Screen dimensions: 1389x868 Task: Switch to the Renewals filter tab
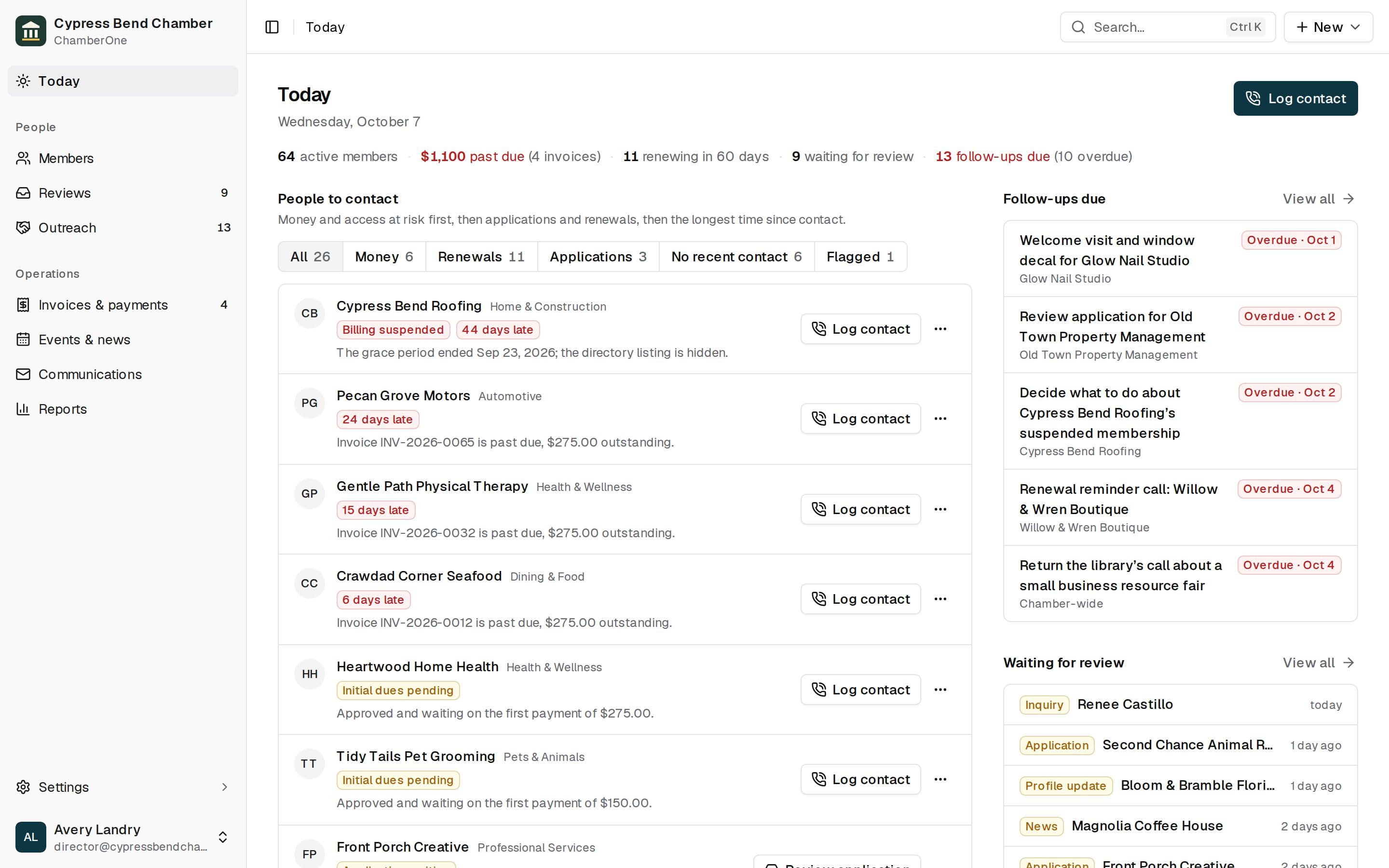click(481, 257)
